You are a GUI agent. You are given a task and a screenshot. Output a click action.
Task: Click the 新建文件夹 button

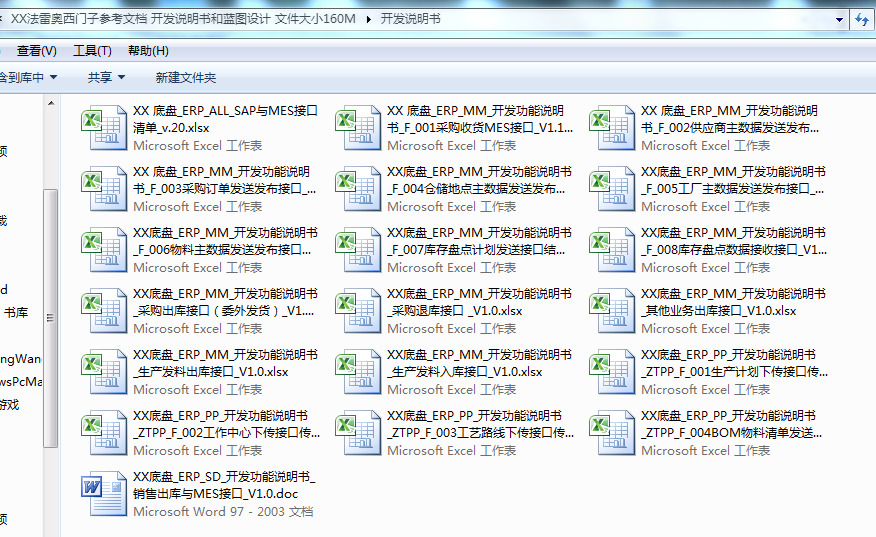coord(185,77)
